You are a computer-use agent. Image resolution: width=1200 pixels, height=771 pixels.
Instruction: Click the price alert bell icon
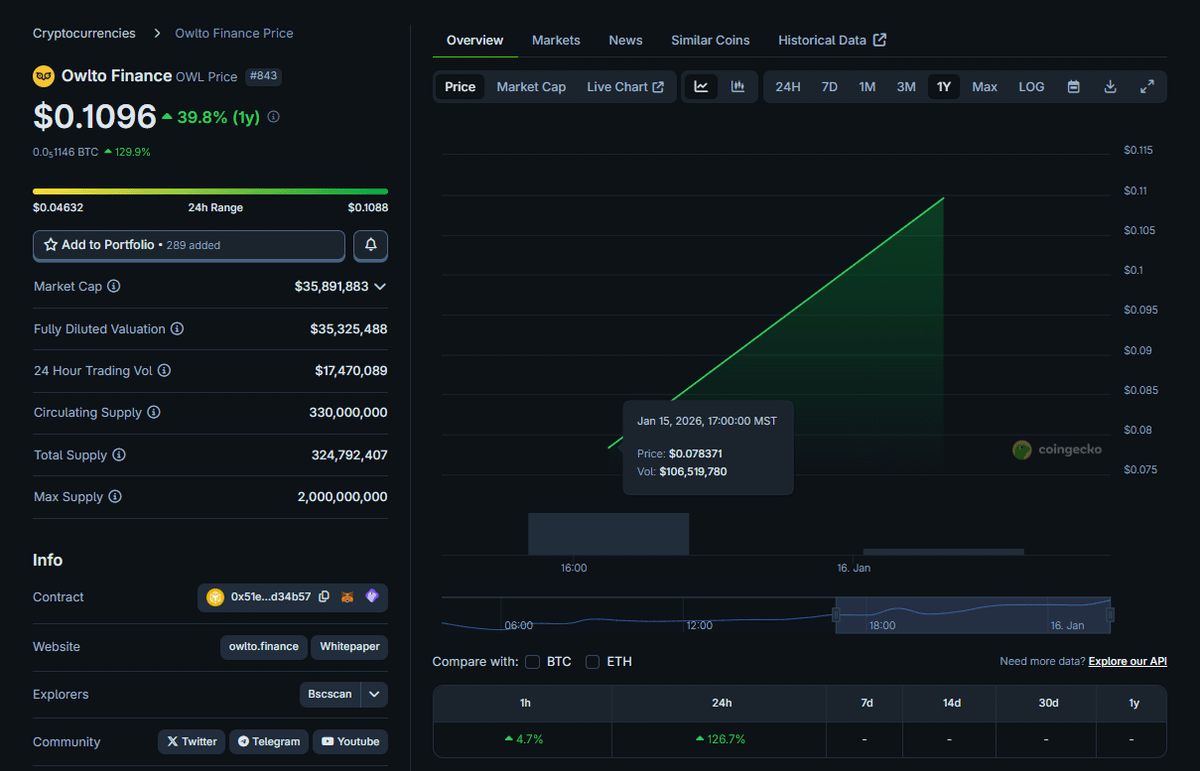coord(371,245)
